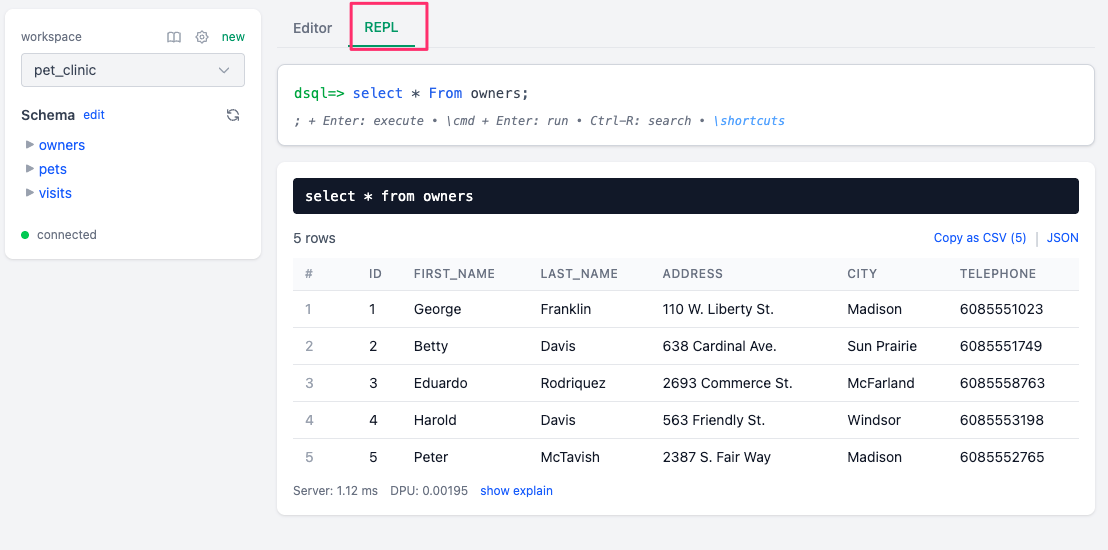Copy results as CSV
This screenshot has width=1108, height=550.
pos(979,238)
